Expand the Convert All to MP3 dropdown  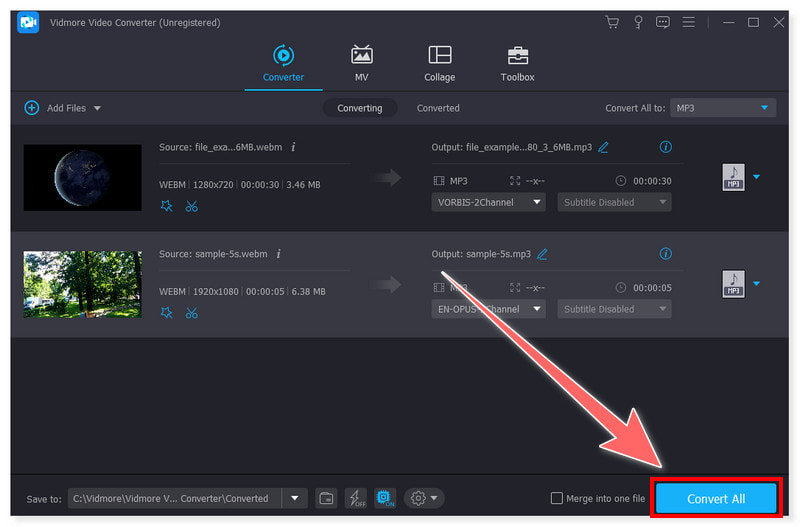(723, 108)
